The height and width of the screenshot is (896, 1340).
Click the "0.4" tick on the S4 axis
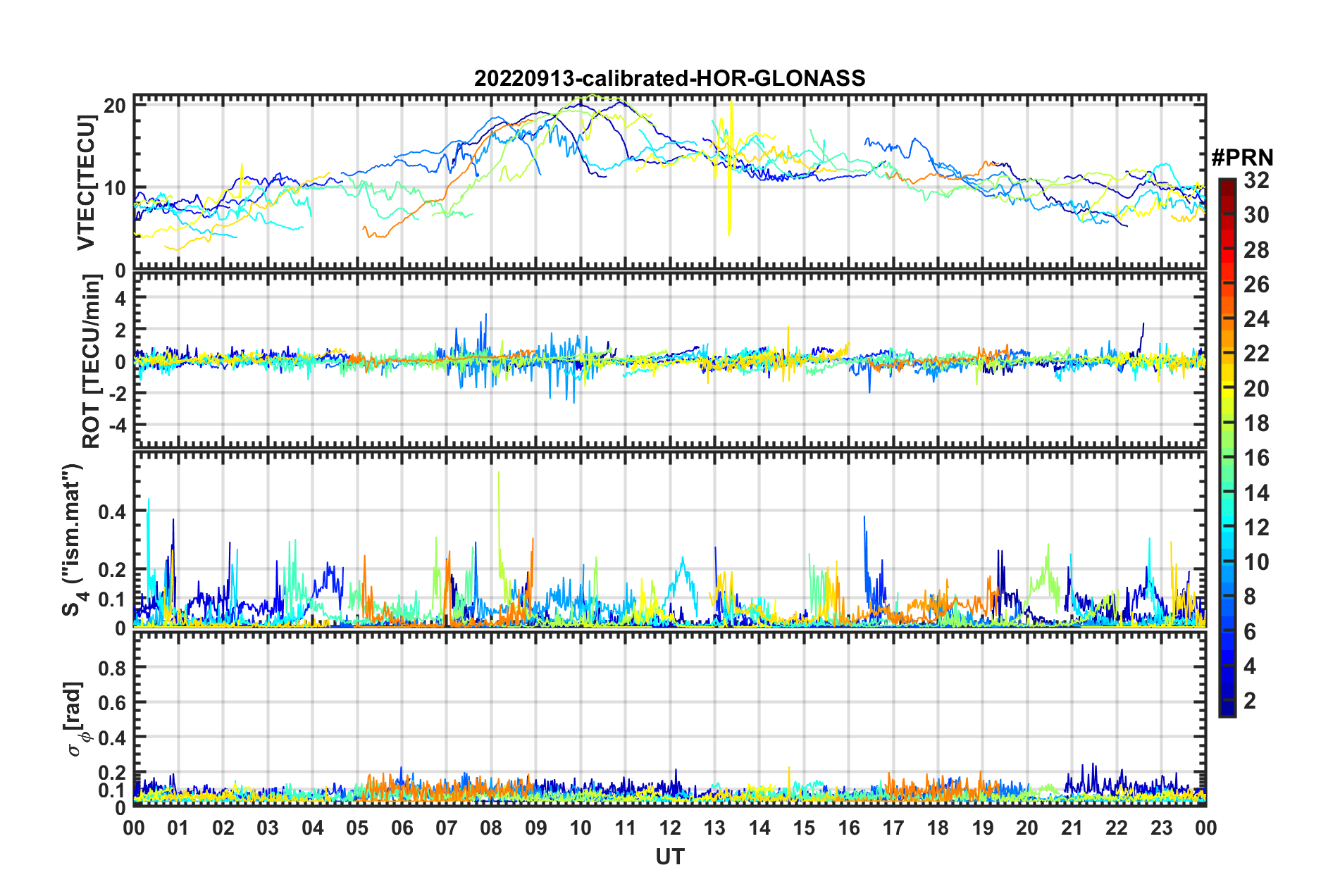[113, 511]
